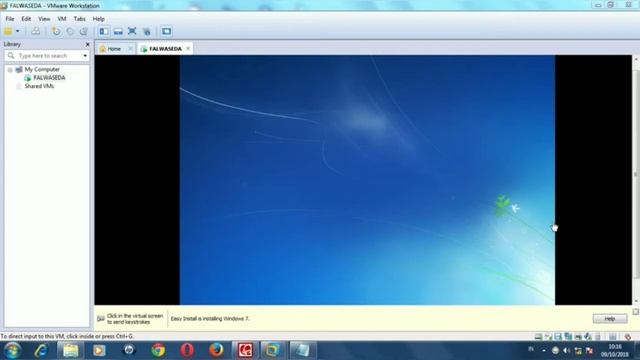Viewport: 640px width, 360px height.
Task: Click 'Easy Install is installing Windows 7.' text
Action: 210,319
